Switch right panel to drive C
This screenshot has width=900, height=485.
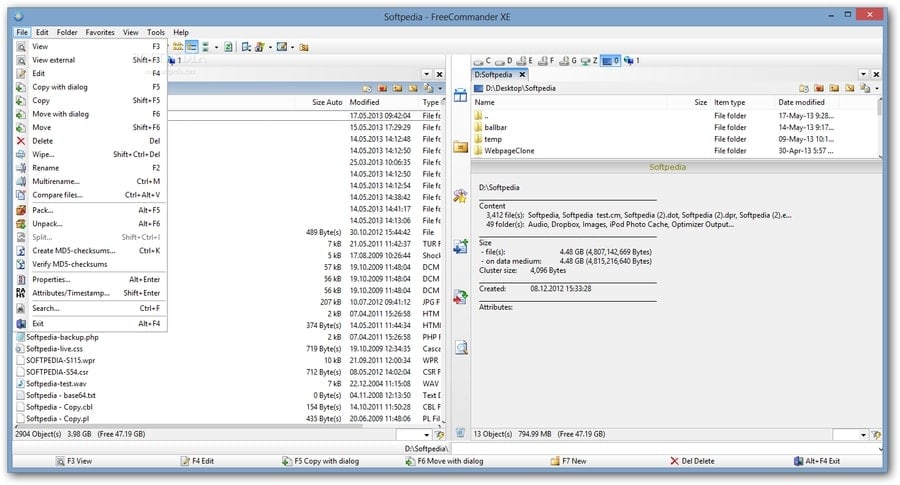coord(482,60)
